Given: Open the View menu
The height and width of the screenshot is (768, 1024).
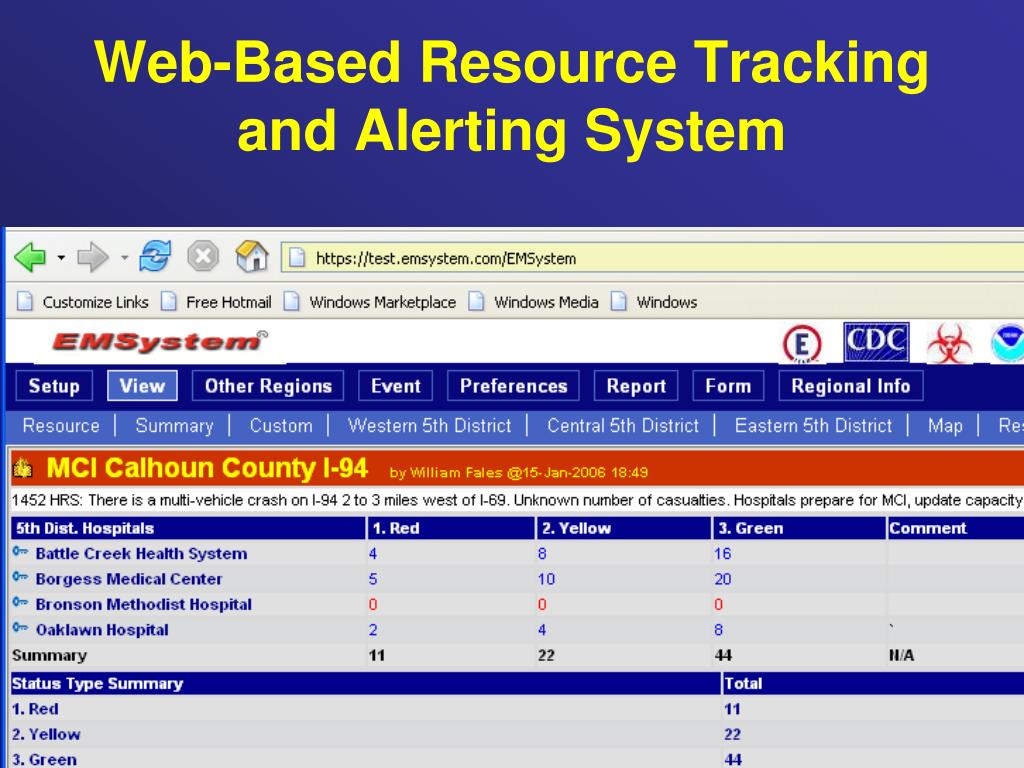Looking at the screenshot, I should pos(142,386).
